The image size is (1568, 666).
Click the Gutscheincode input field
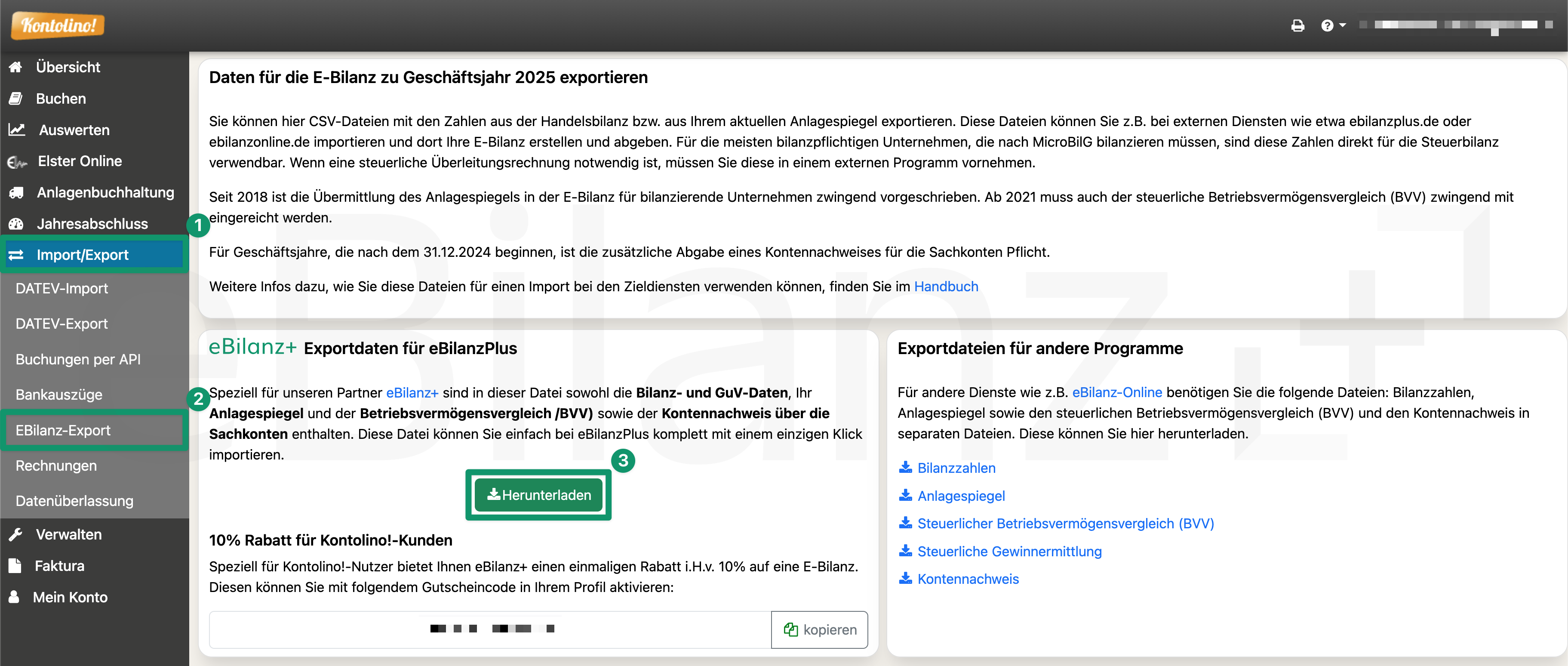490,629
